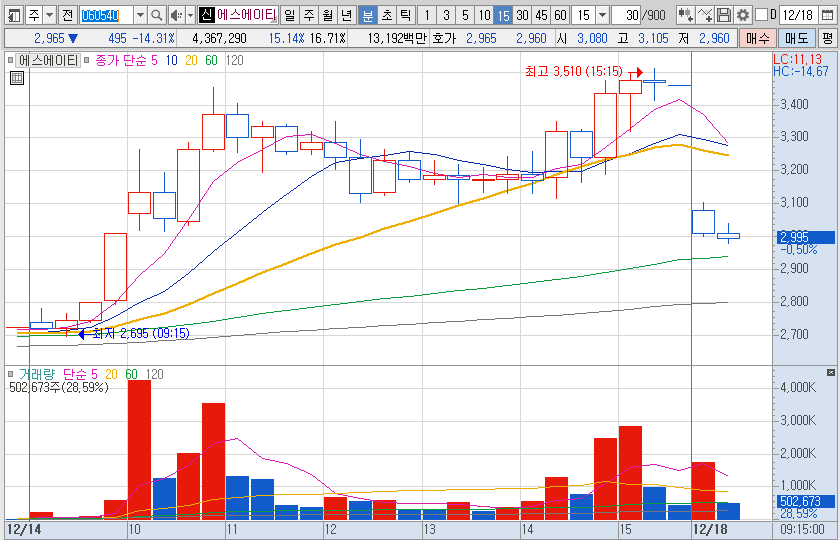Click the candle count field showing 30
This screenshot has height=540, width=840.
pos(626,15)
